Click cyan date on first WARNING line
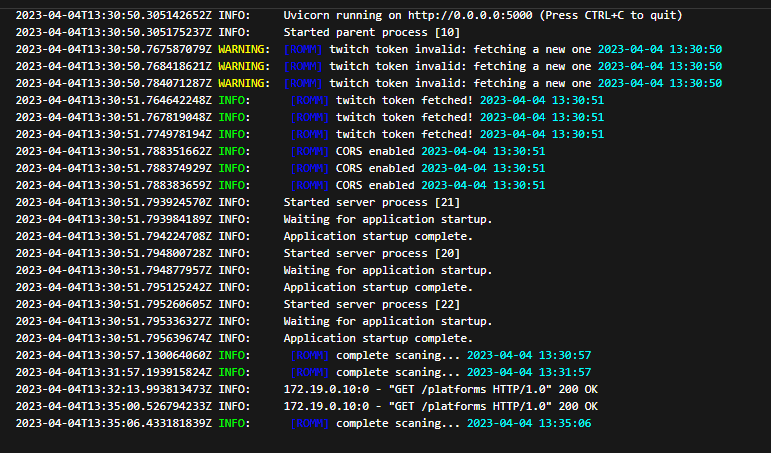The height and width of the screenshot is (453, 771). tap(660, 49)
